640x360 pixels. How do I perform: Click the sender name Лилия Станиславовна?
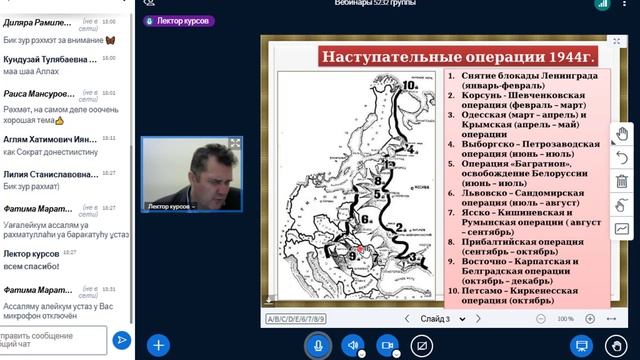pos(51,174)
